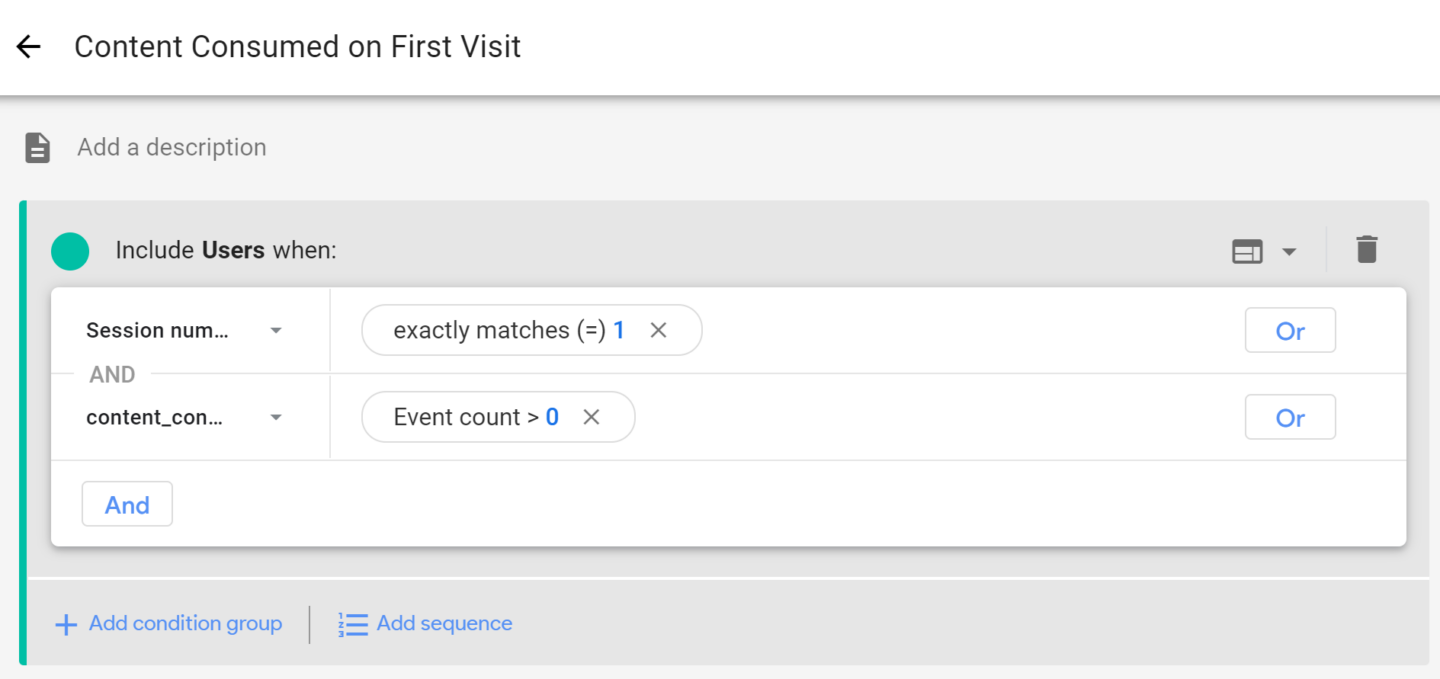Click Or next to the Event count condition
Image resolution: width=1440 pixels, height=679 pixels.
coord(1290,417)
